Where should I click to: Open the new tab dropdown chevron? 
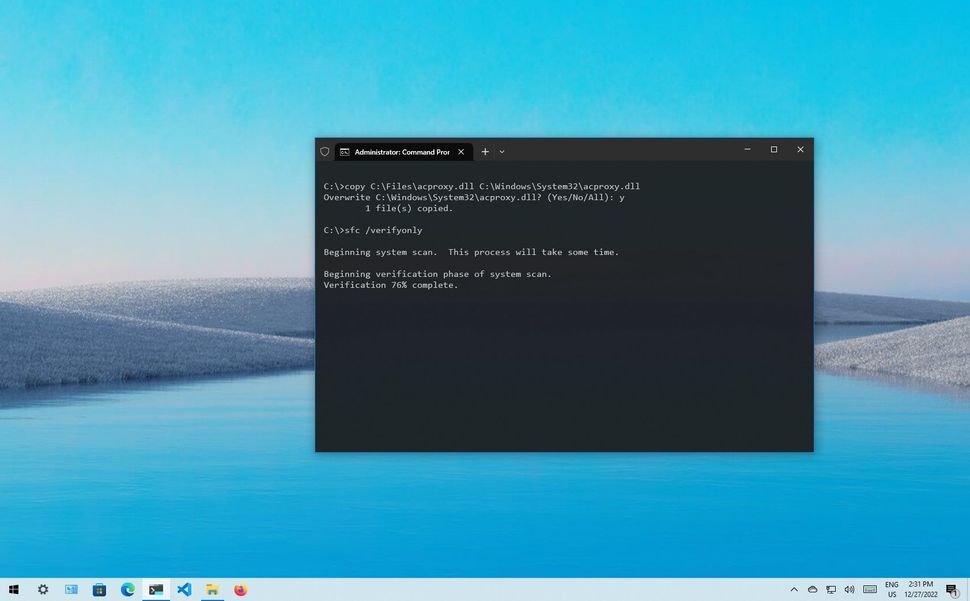(501, 151)
